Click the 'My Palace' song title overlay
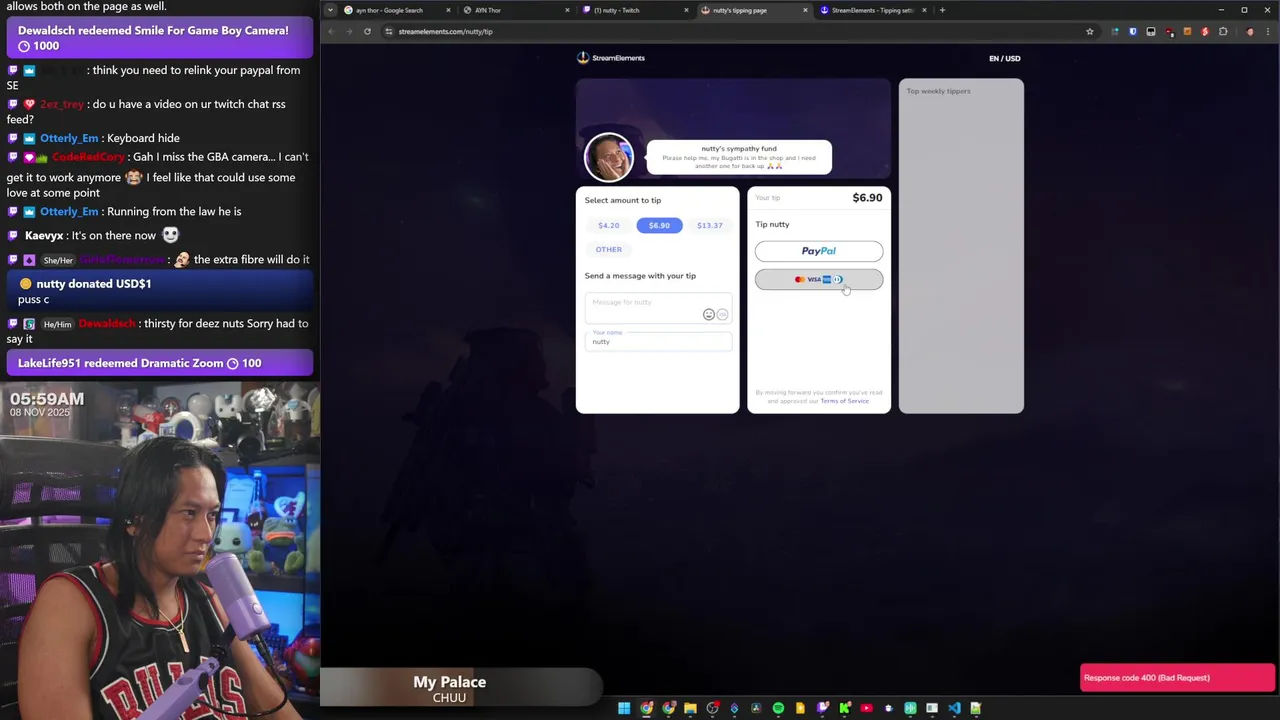The image size is (1280, 720). click(450, 682)
